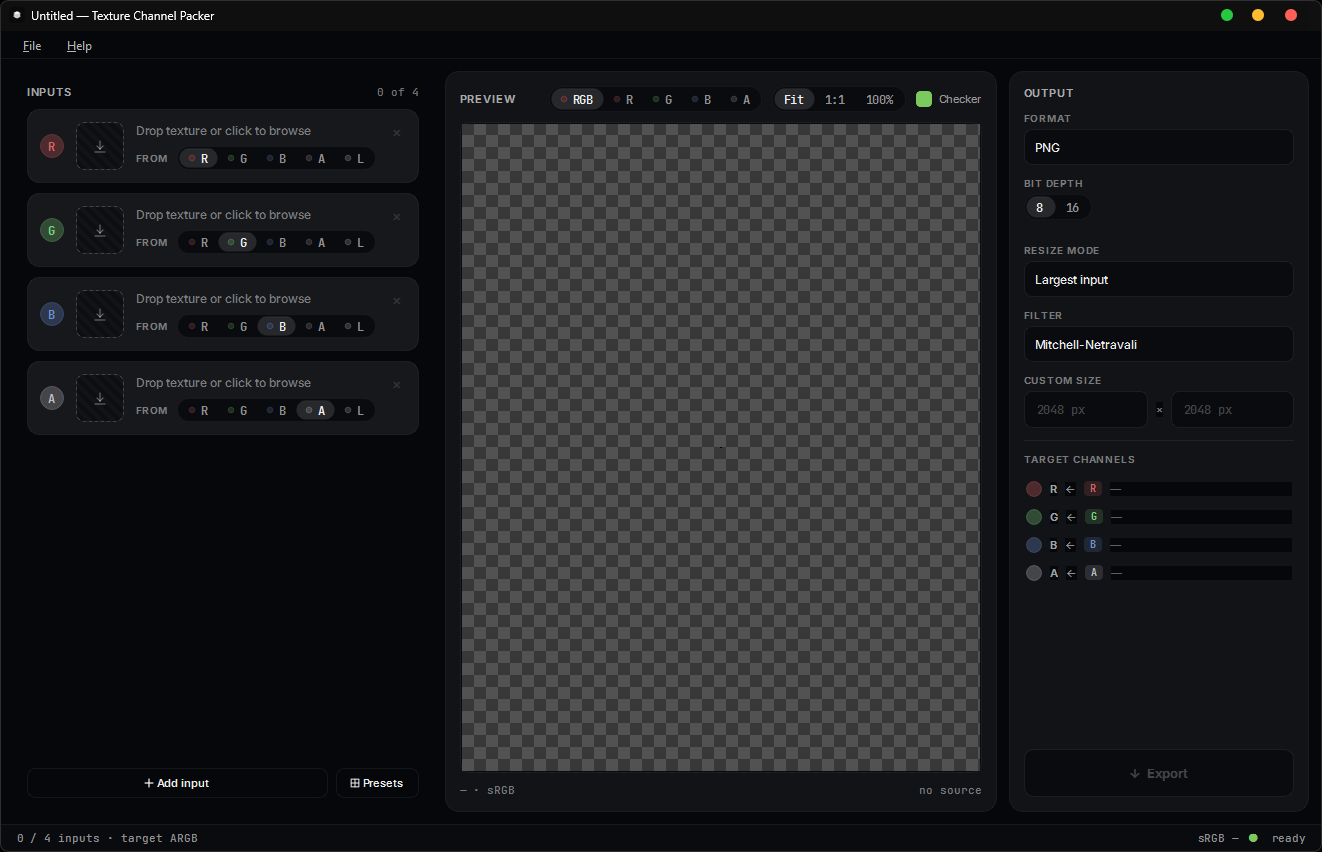Switch preview to A channel only
The image size is (1322, 852).
click(741, 99)
